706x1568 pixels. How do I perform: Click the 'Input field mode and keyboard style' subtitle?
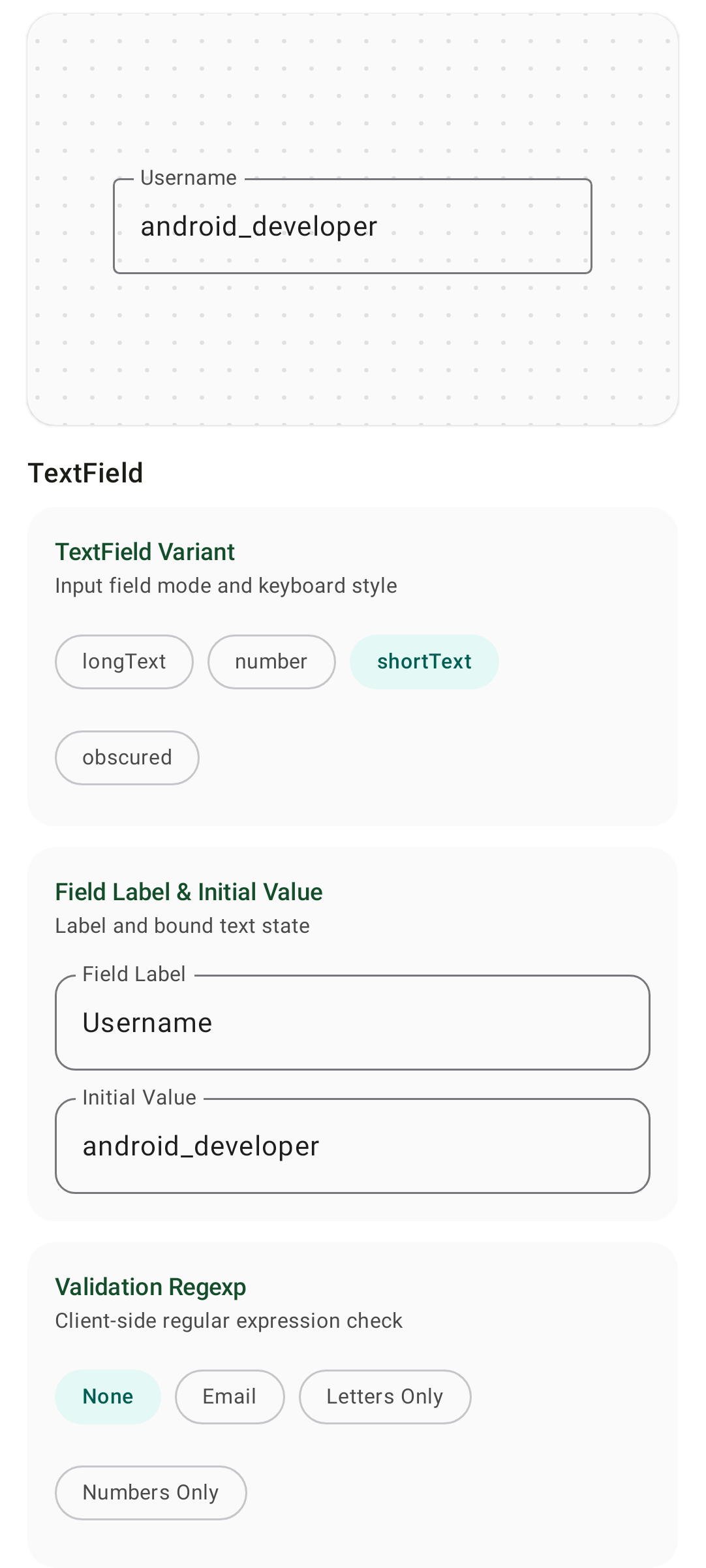[226, 586]
